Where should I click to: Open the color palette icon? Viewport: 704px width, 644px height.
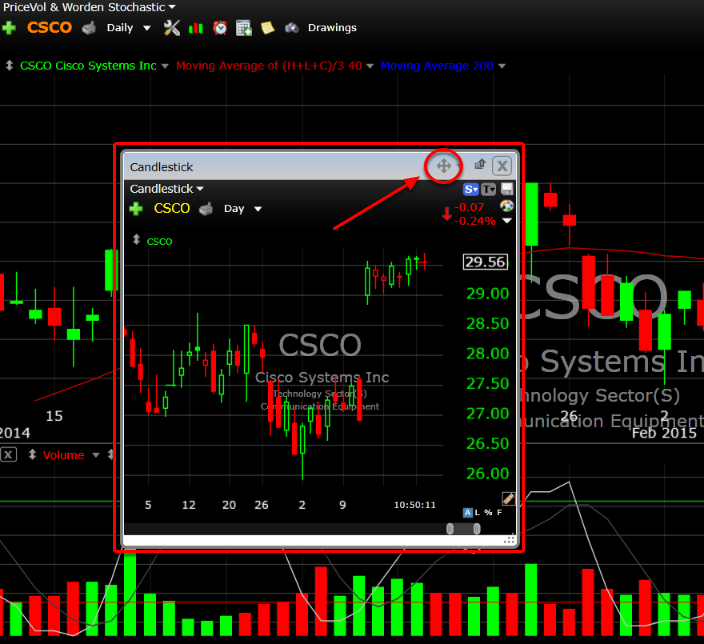507,206
